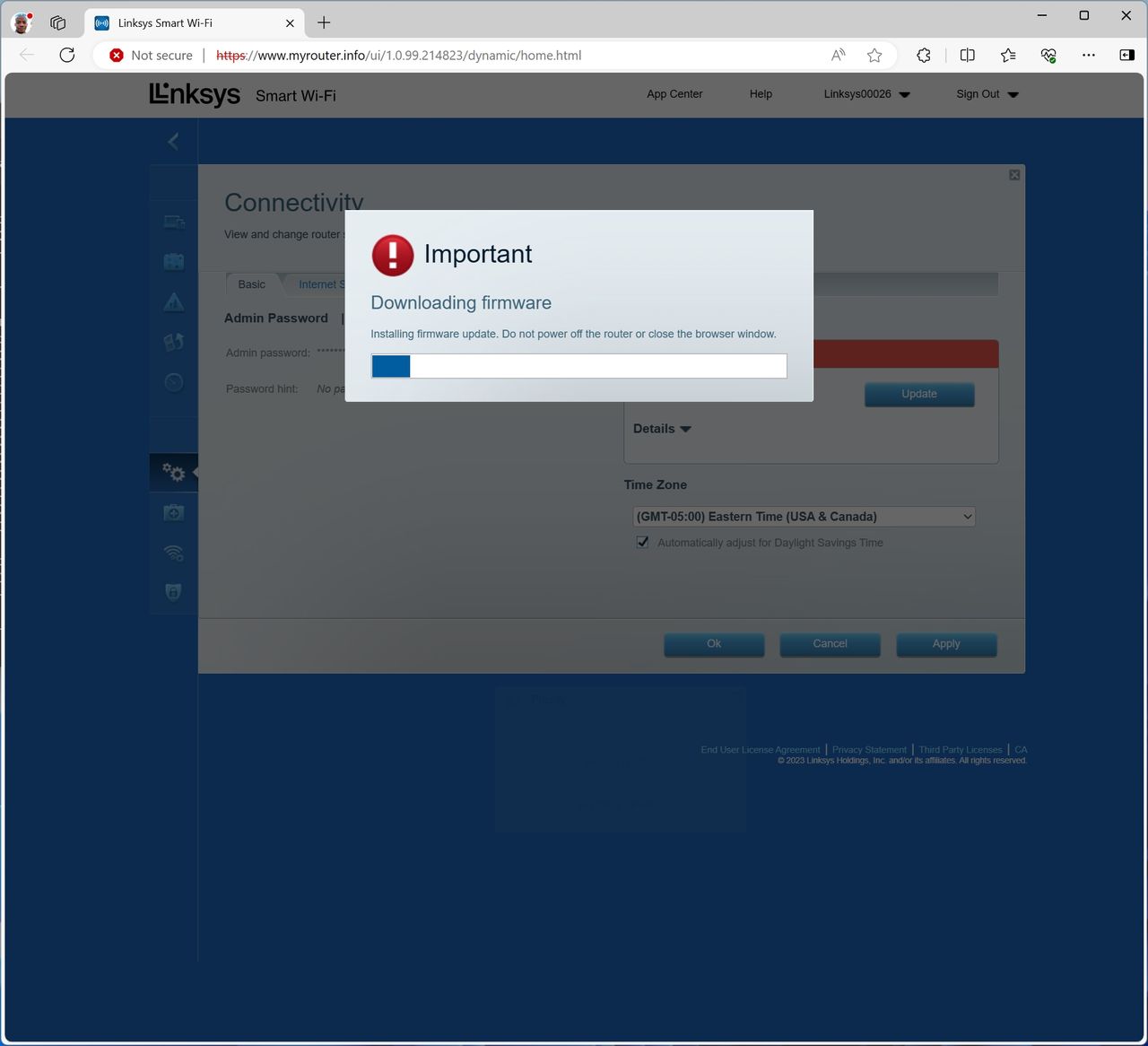The image size is (1148, 1046).
Task: Click the 'Admin password:' label
Action: pos(268,353)
